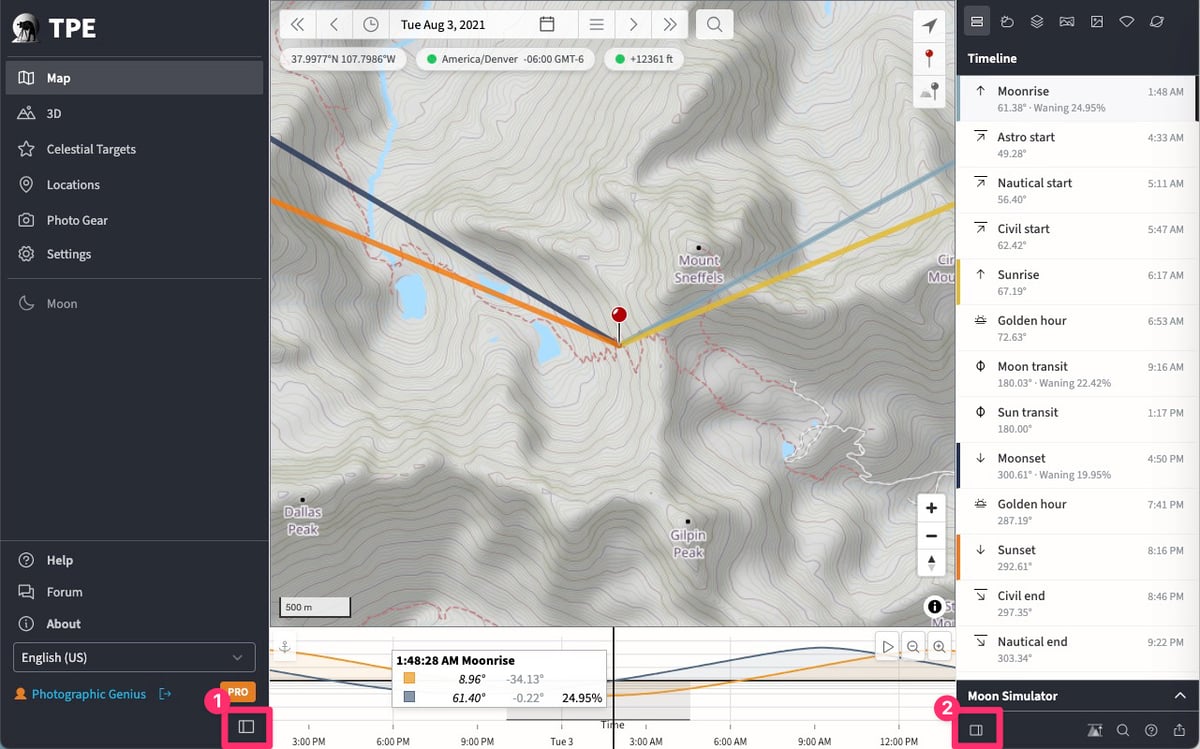Toggle the right sidebar panel icon
This screenshot has height=749, width=1200.
point(976,730)
